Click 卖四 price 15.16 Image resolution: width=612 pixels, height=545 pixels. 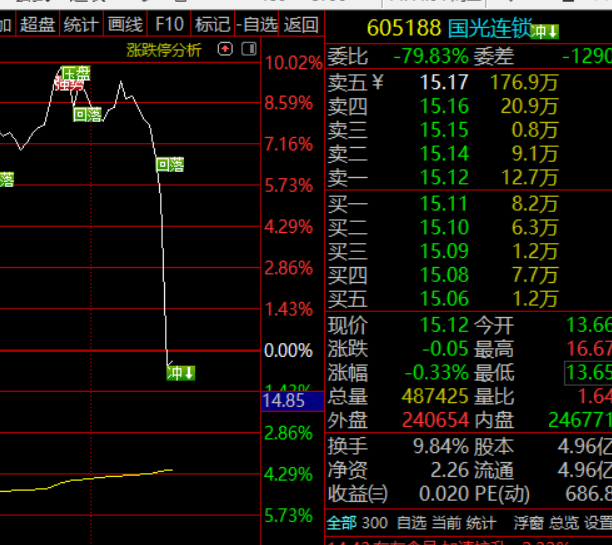pyautogui.click(x=444, y=106)
